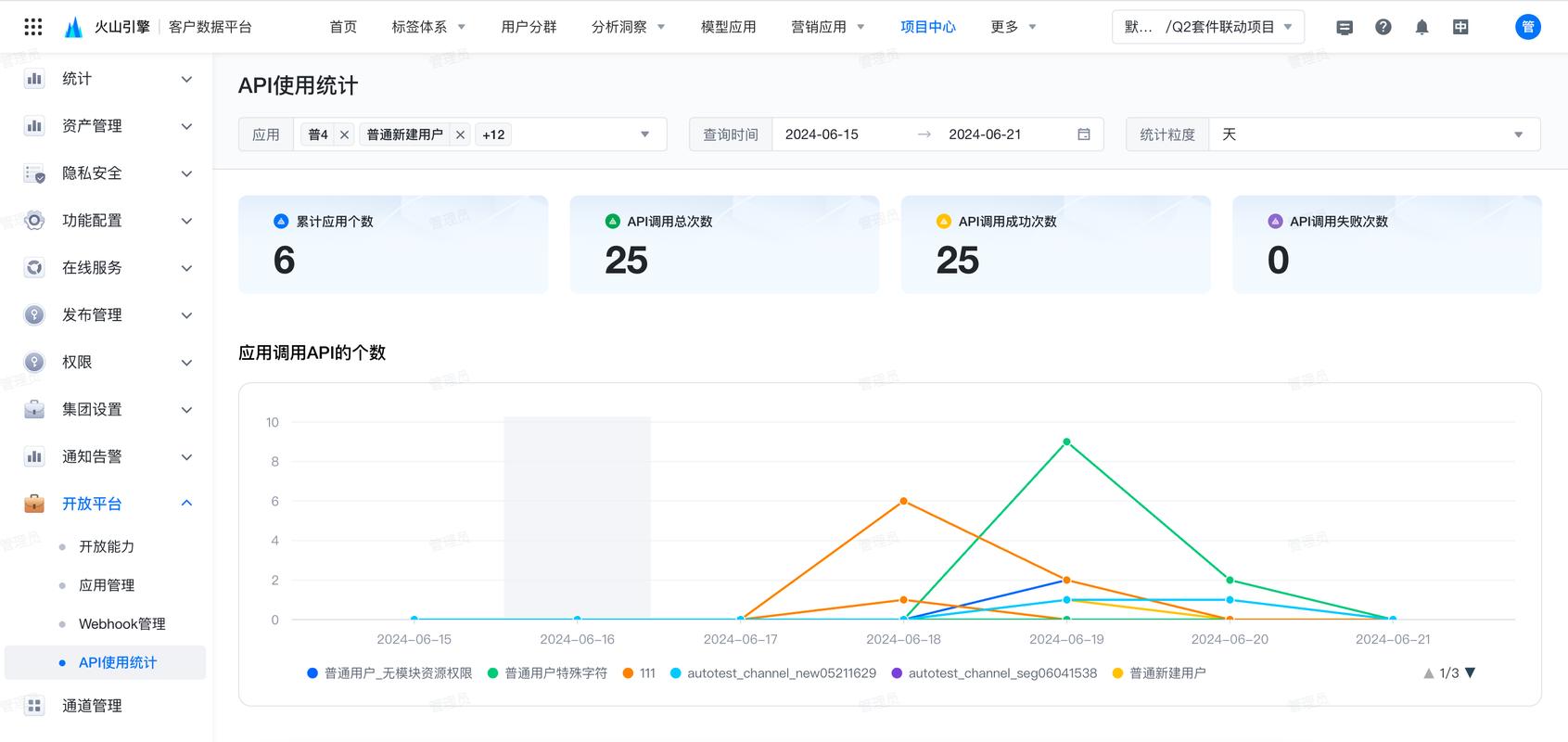
Task: Toggle legend series 普通用户特殊字符
Action: [x=547, y=673]
